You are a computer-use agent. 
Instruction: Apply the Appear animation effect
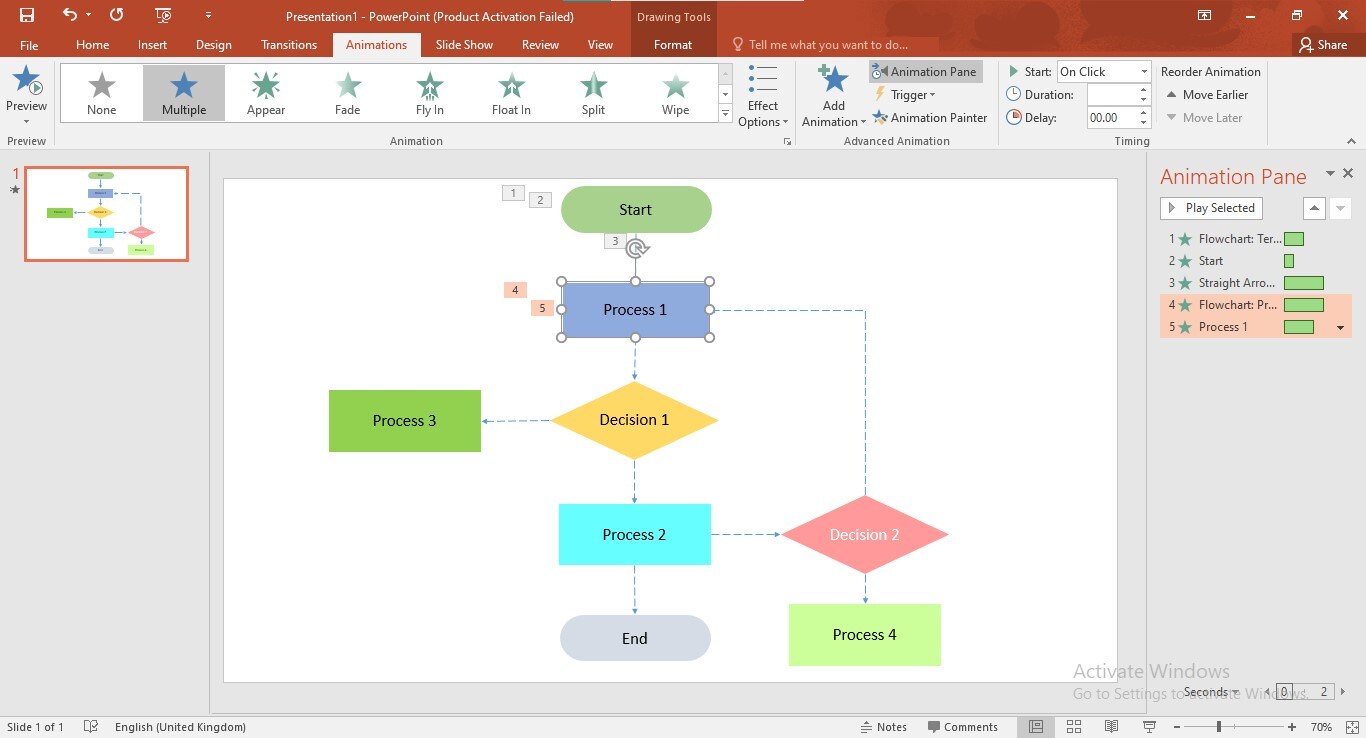(x=265, y=92)
